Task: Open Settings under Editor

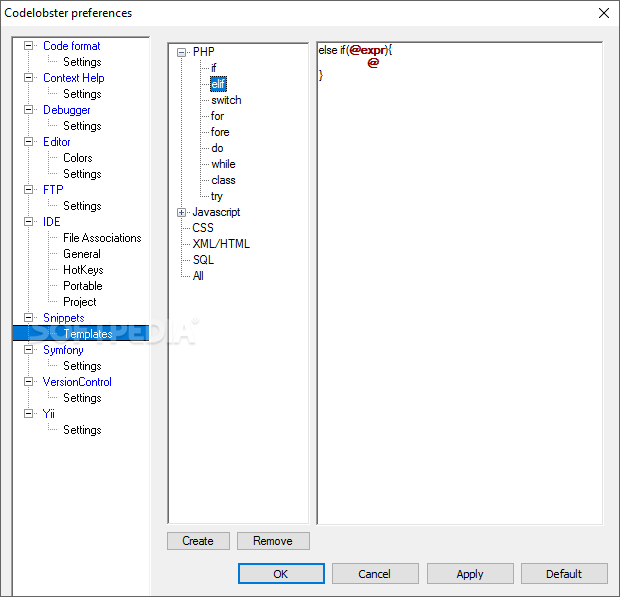Action: pos(82,174)
